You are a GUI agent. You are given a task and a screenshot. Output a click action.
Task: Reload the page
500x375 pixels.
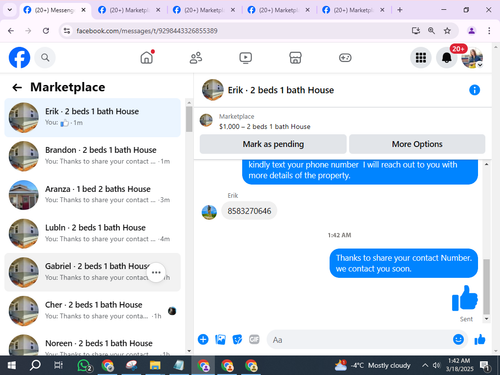pyautogui.click(x=46, y=31)
